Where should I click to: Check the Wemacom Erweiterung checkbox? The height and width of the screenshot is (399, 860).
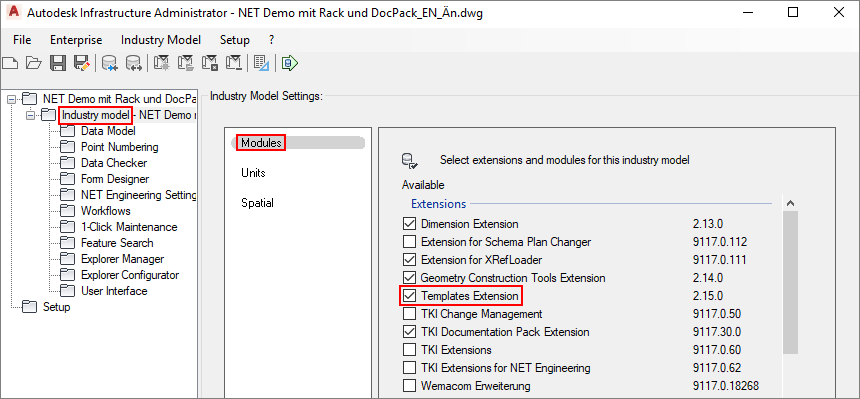[x=409, y=386]
